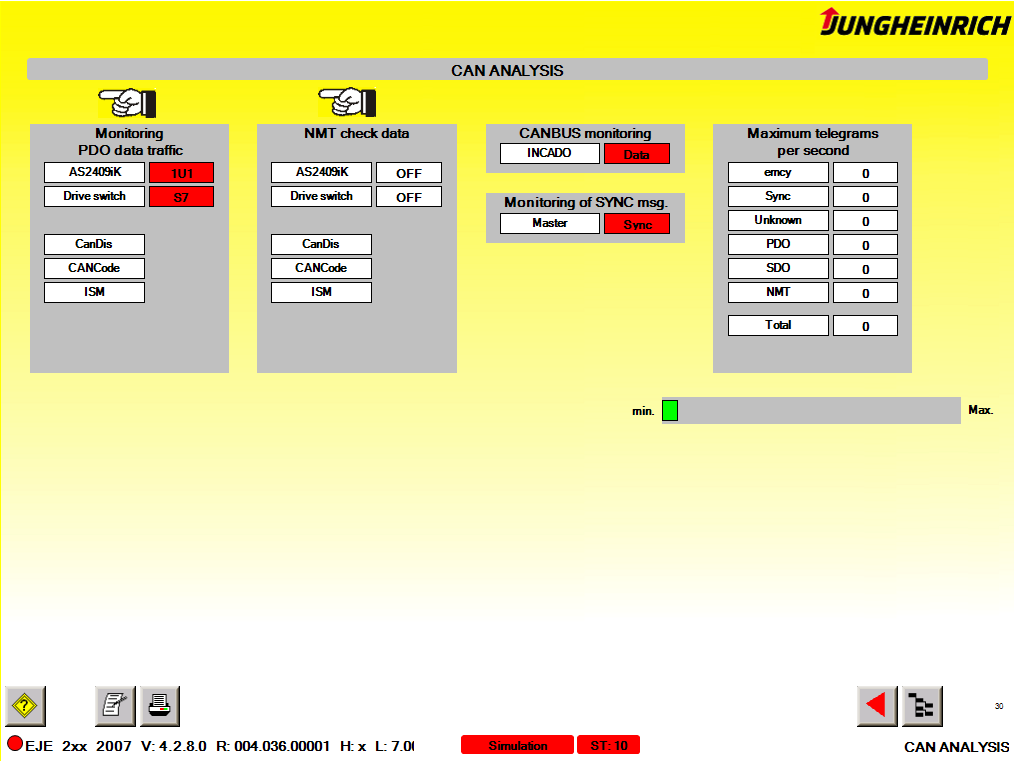Click the emcy telegram label
The width and height of the screenshot is (1014, 761).
pos(778,173)
